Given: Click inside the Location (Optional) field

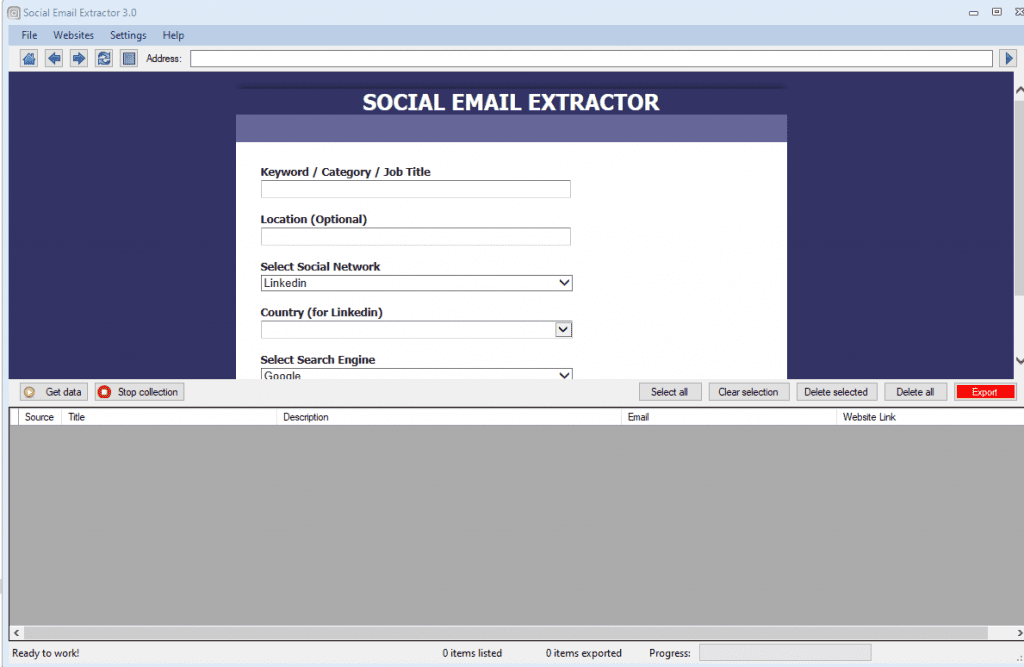Looking at the screenshot, I should [415, 237].
